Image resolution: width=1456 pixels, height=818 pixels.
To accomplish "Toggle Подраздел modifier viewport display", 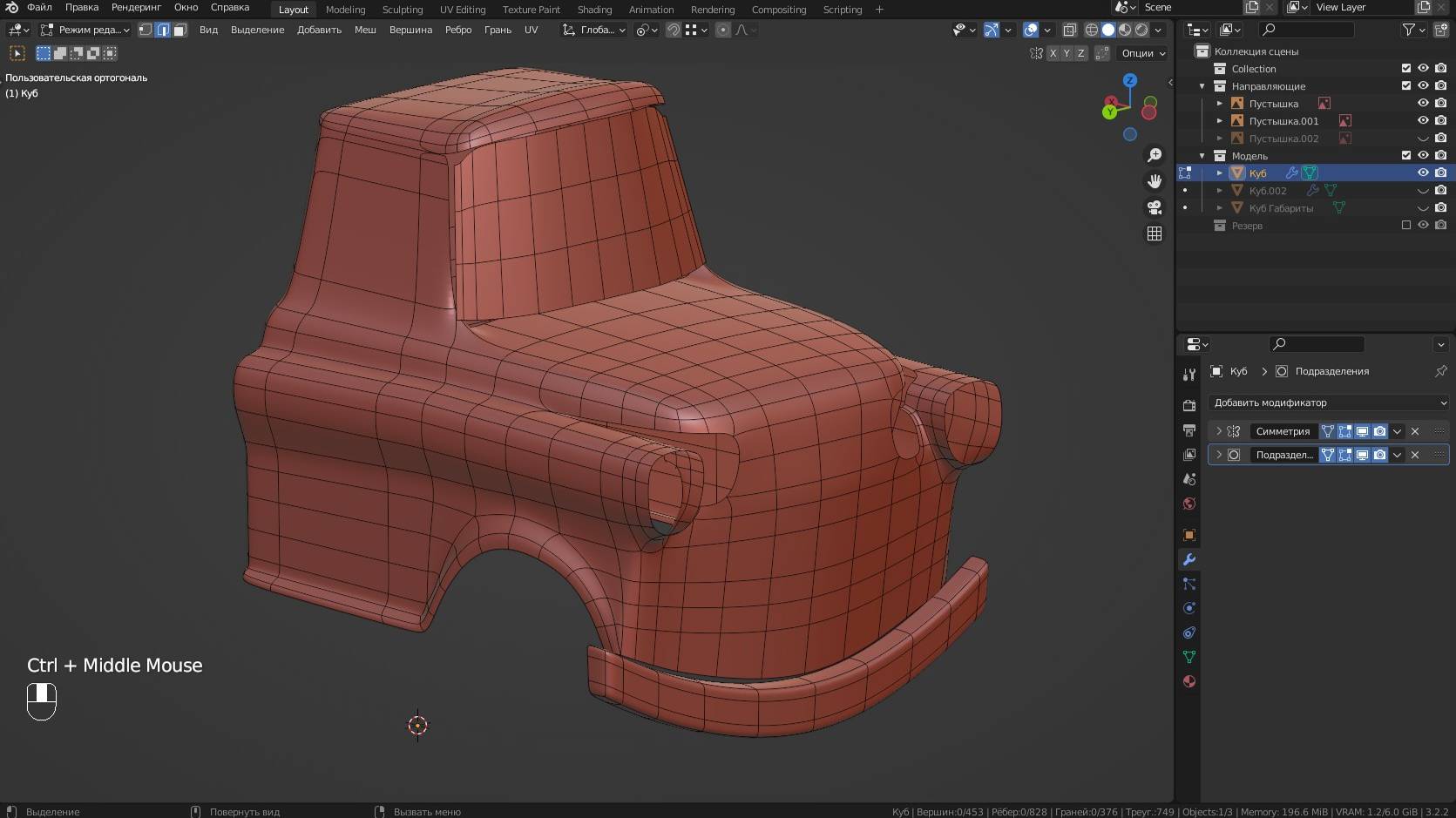I will pos(1362,455).
